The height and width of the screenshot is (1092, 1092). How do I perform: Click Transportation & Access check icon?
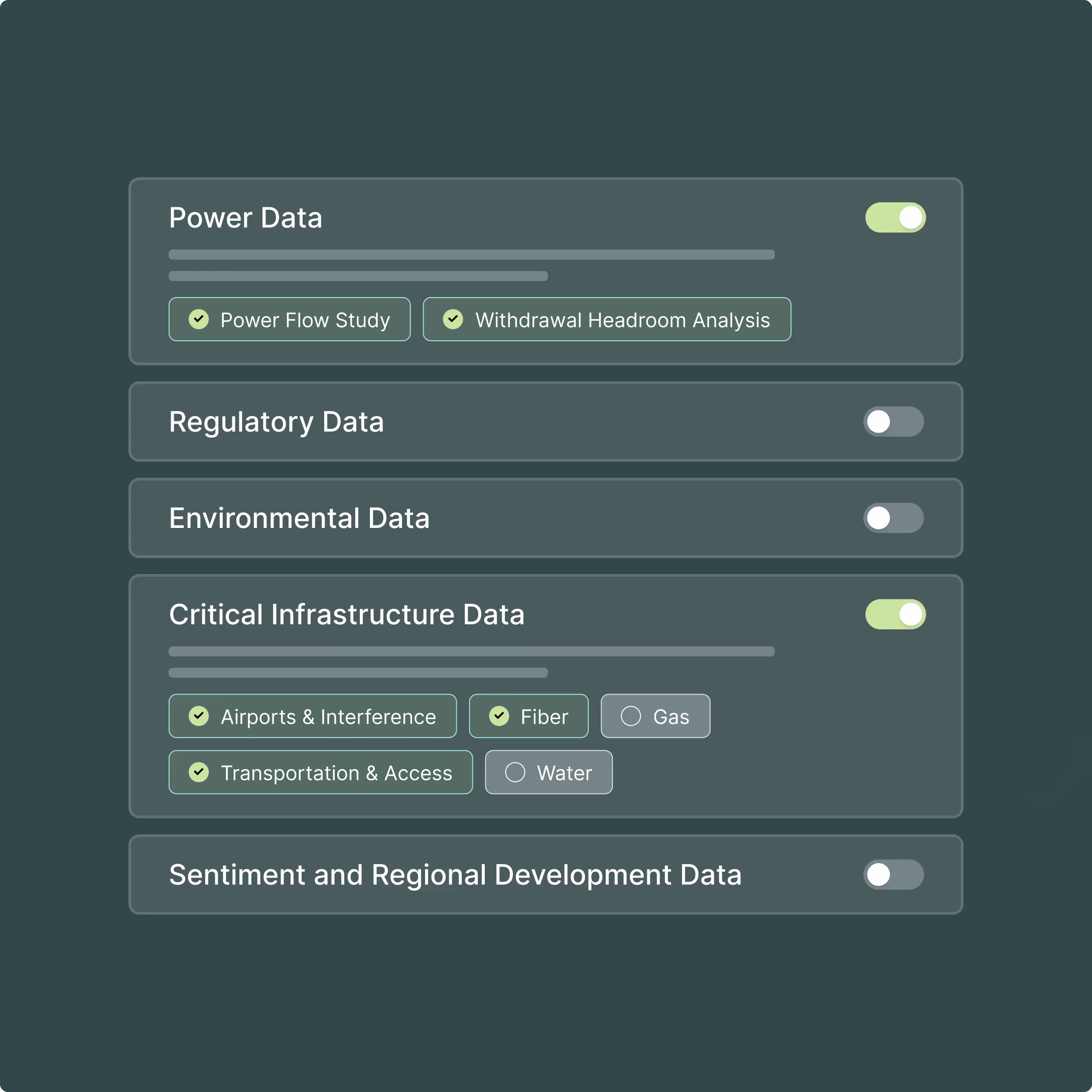pyautogui.click(x=198, y=772)
